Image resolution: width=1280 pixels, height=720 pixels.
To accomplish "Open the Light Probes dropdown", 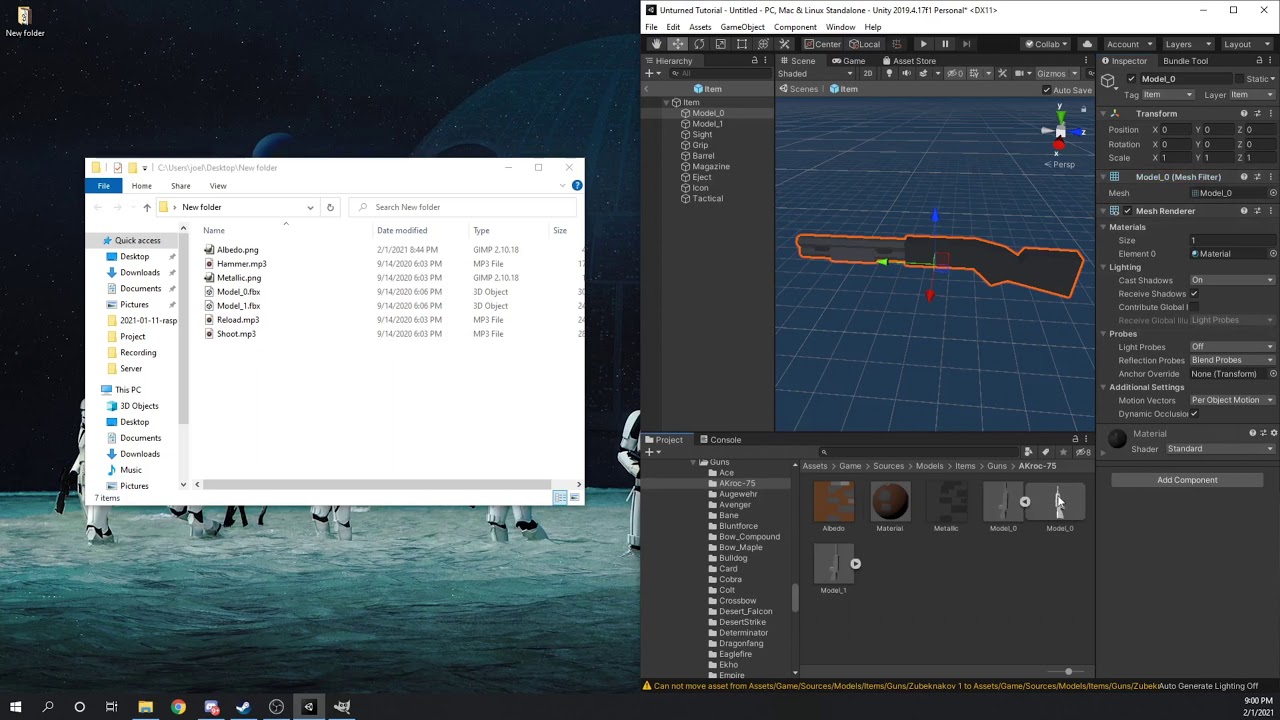I will click(x=1232, y=347).
